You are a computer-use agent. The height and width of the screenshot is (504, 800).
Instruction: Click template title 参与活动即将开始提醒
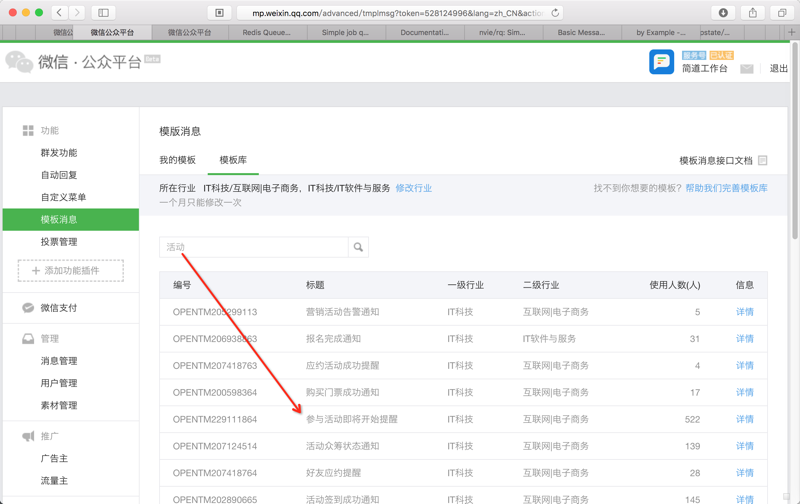pyautogui.click(x=352, y=419)
